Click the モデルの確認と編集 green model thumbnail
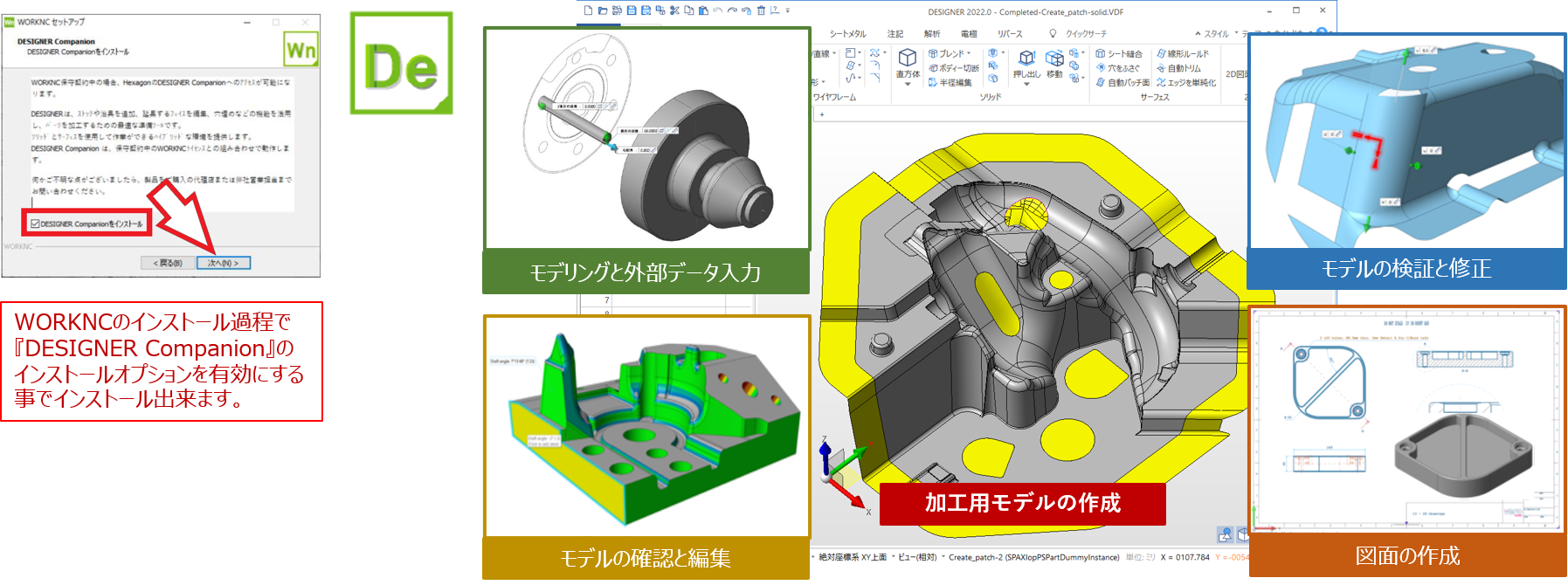This screenshot has height=585, width=1568. pyautogui.click(x=646, y=426)
